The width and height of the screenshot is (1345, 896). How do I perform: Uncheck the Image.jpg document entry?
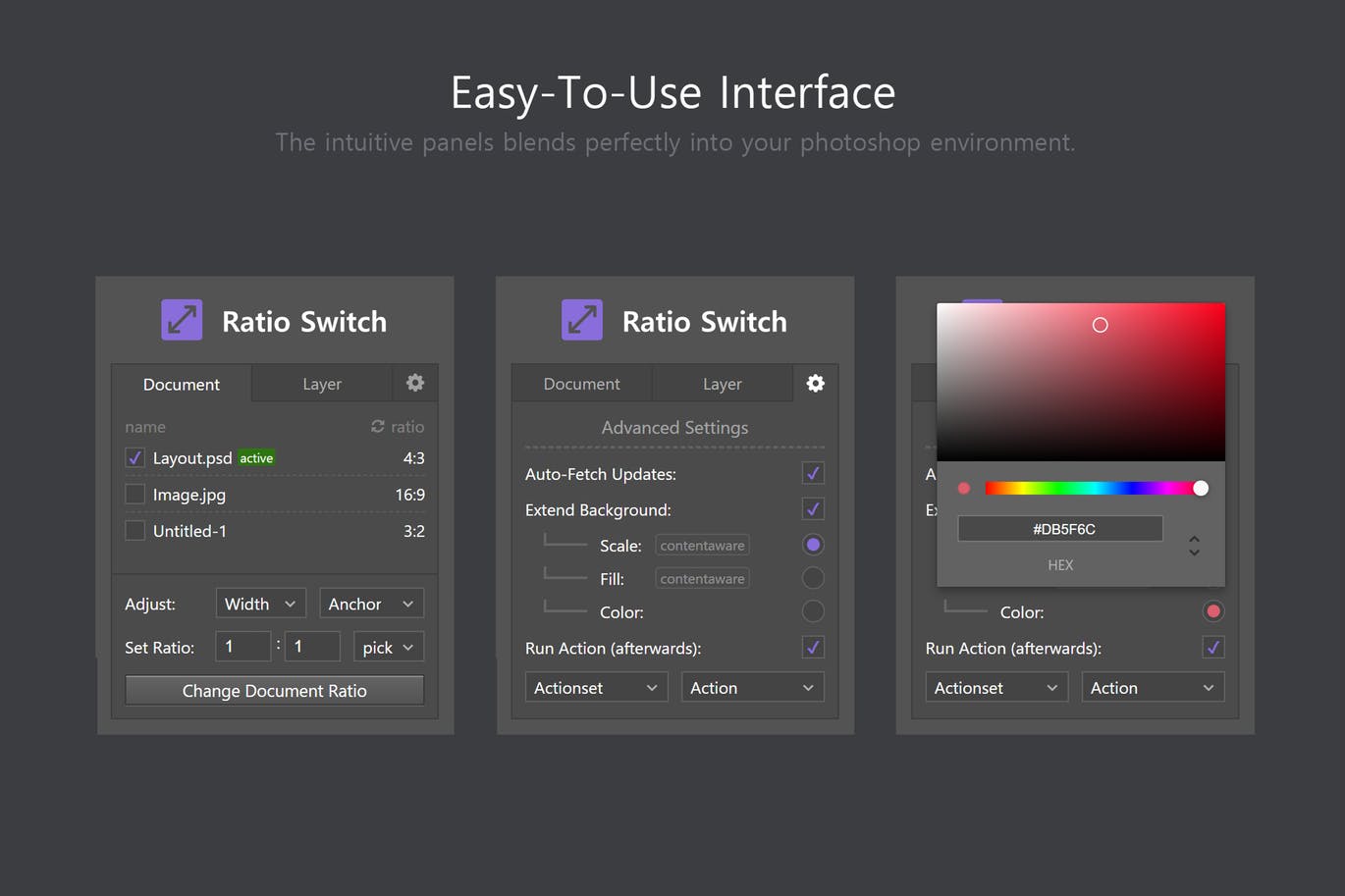tap(134, 494)
